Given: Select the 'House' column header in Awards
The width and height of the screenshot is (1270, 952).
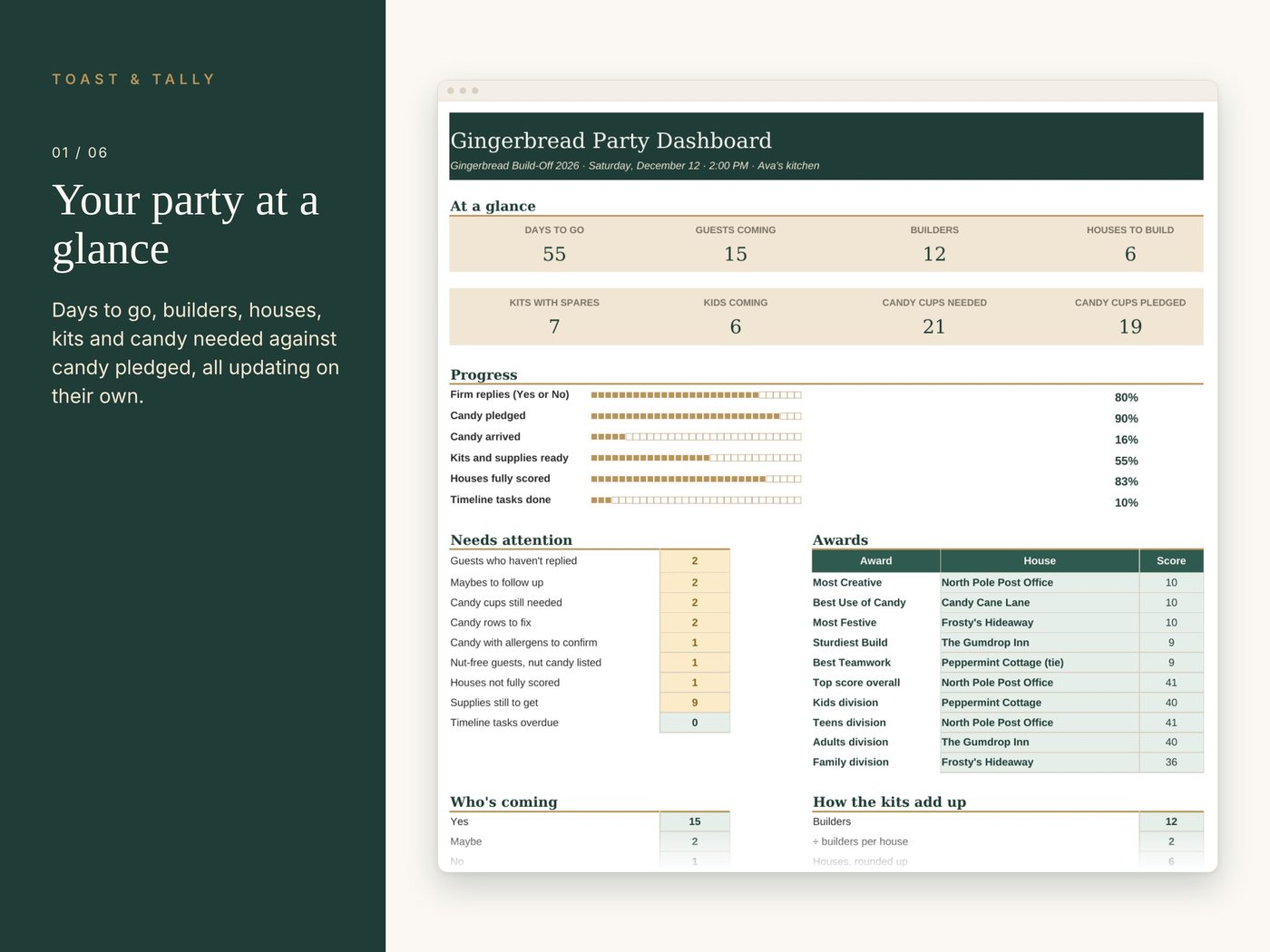Looking at the screenshot, I should click(1040, 561).
